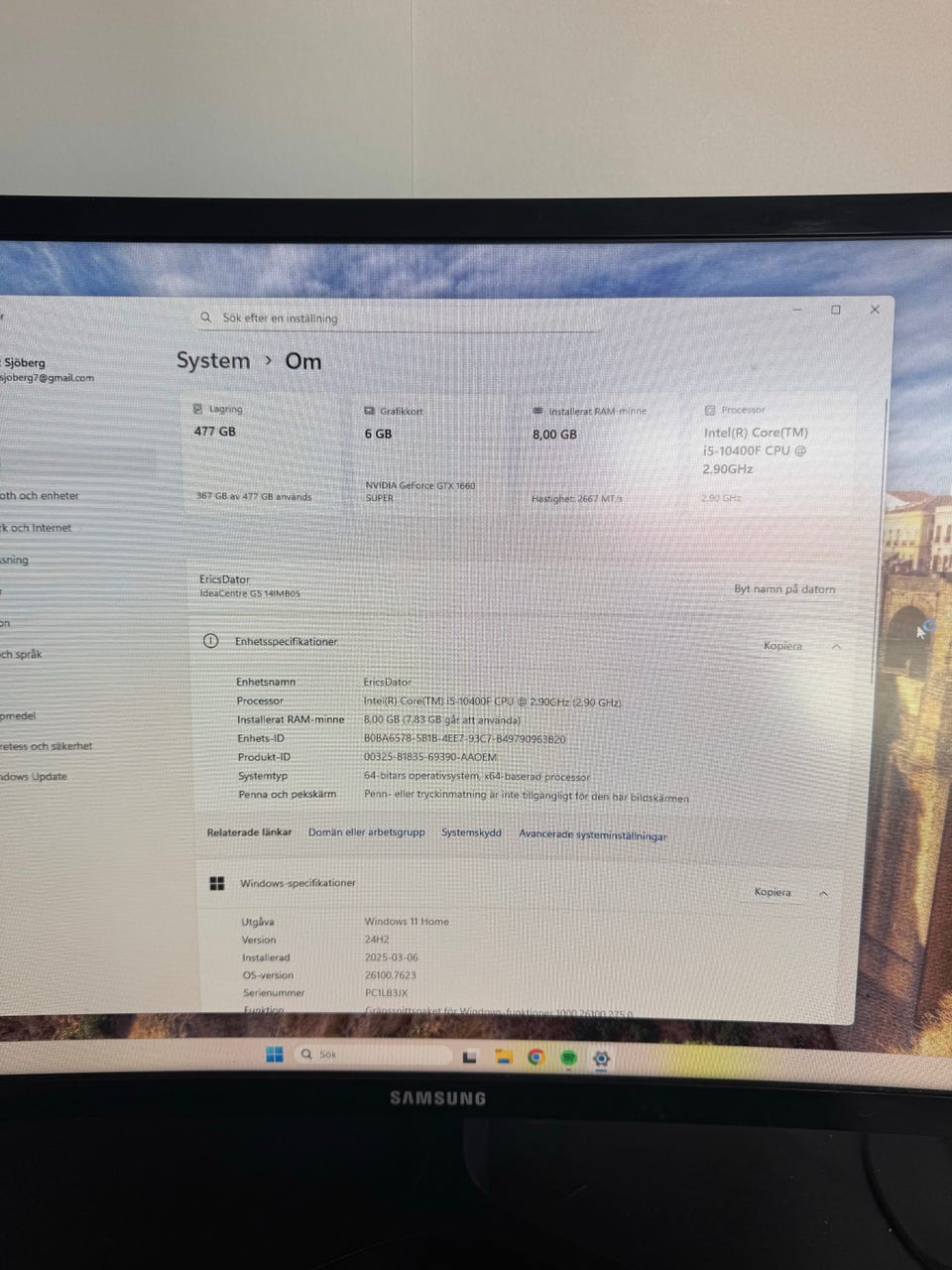Open Sekretess och säkerhet sidebar item
Viewport: 952px width, 1270px height.
pyautogui.click(x=47, y=745)
